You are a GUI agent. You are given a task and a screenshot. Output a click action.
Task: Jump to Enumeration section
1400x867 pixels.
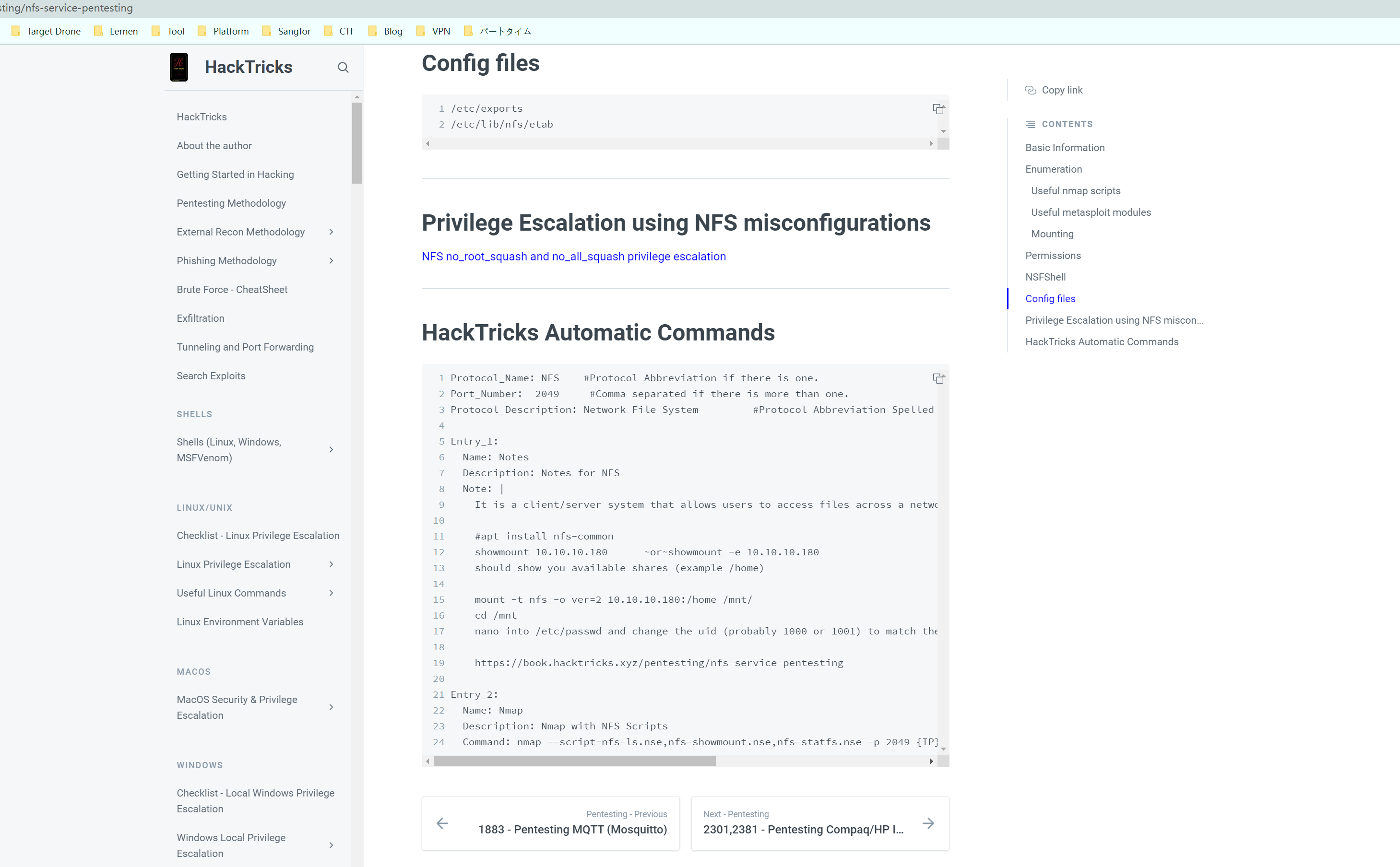(x=1054, y=169)
